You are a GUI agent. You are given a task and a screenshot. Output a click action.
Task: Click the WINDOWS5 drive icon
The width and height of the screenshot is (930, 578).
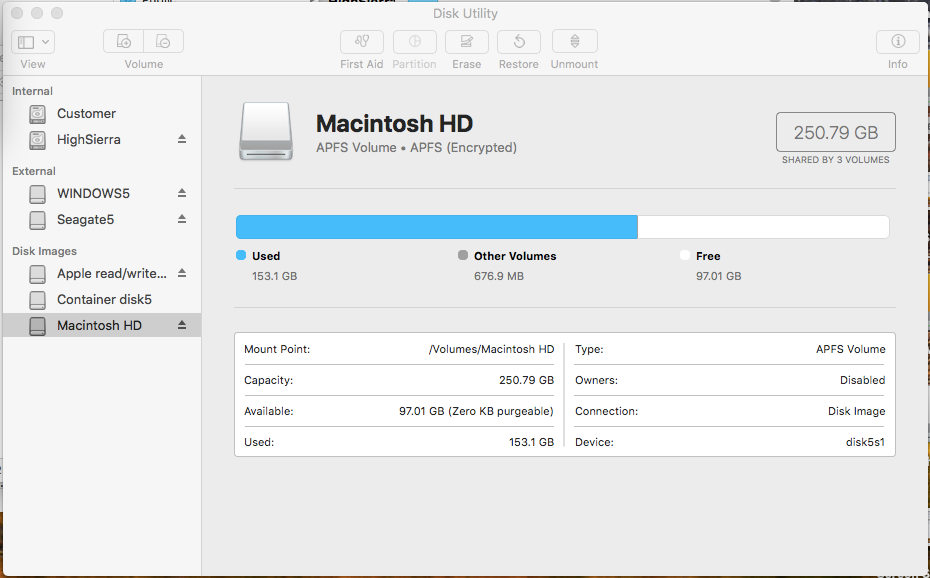tap(37, 194)
